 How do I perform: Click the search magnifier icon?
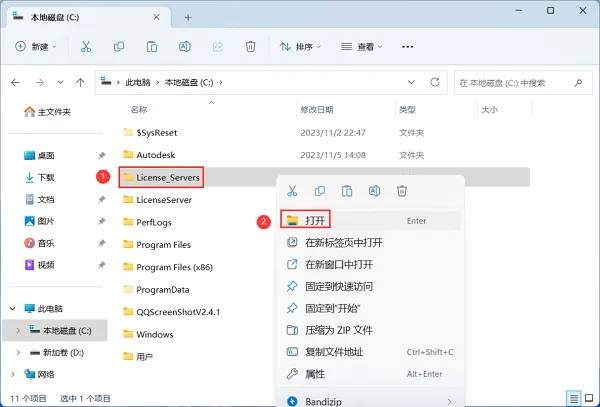(x=578, y=82)
